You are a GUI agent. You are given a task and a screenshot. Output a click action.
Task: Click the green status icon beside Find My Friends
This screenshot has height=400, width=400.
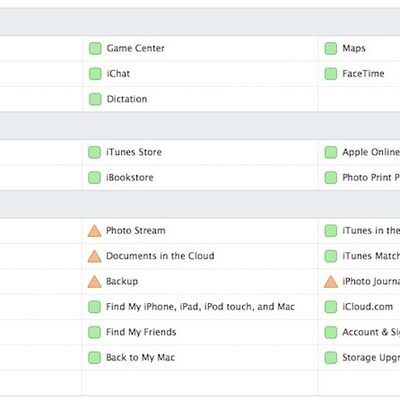(x=94, y=332)
